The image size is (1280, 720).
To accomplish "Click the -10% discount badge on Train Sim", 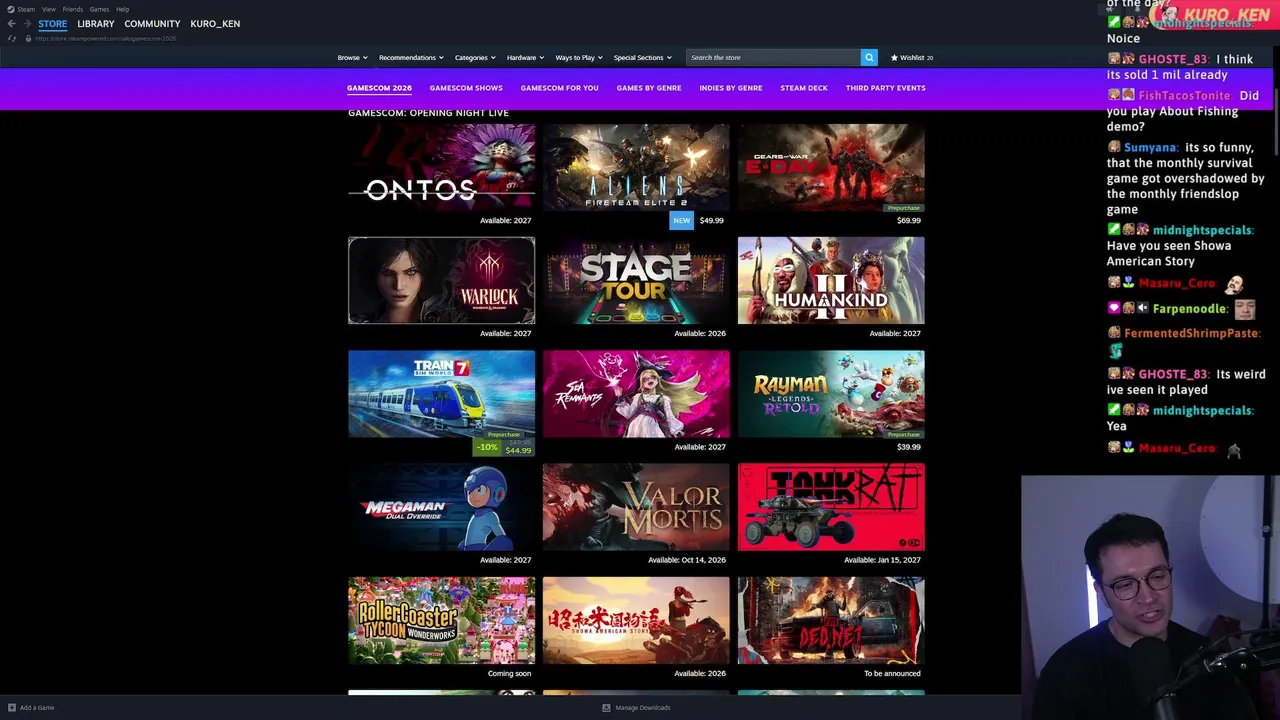I will pos(487,447).
